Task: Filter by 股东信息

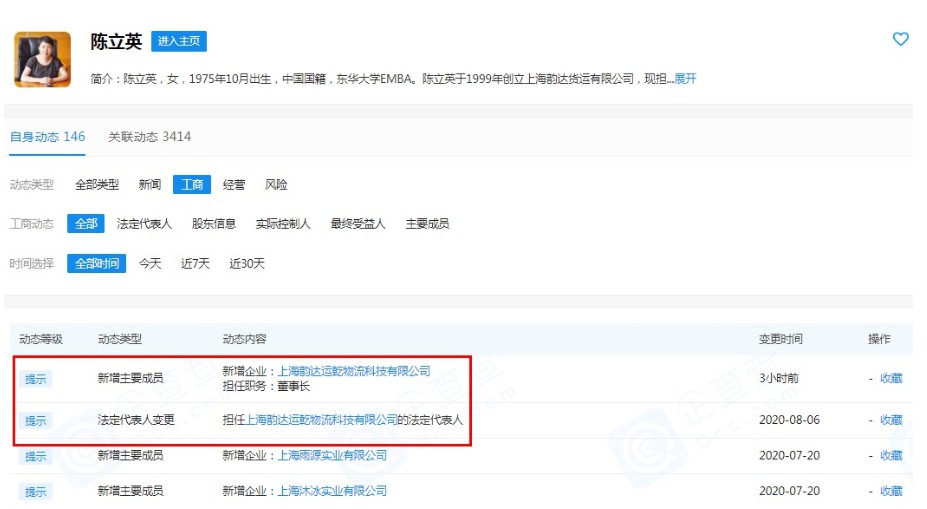Action: 214,224
